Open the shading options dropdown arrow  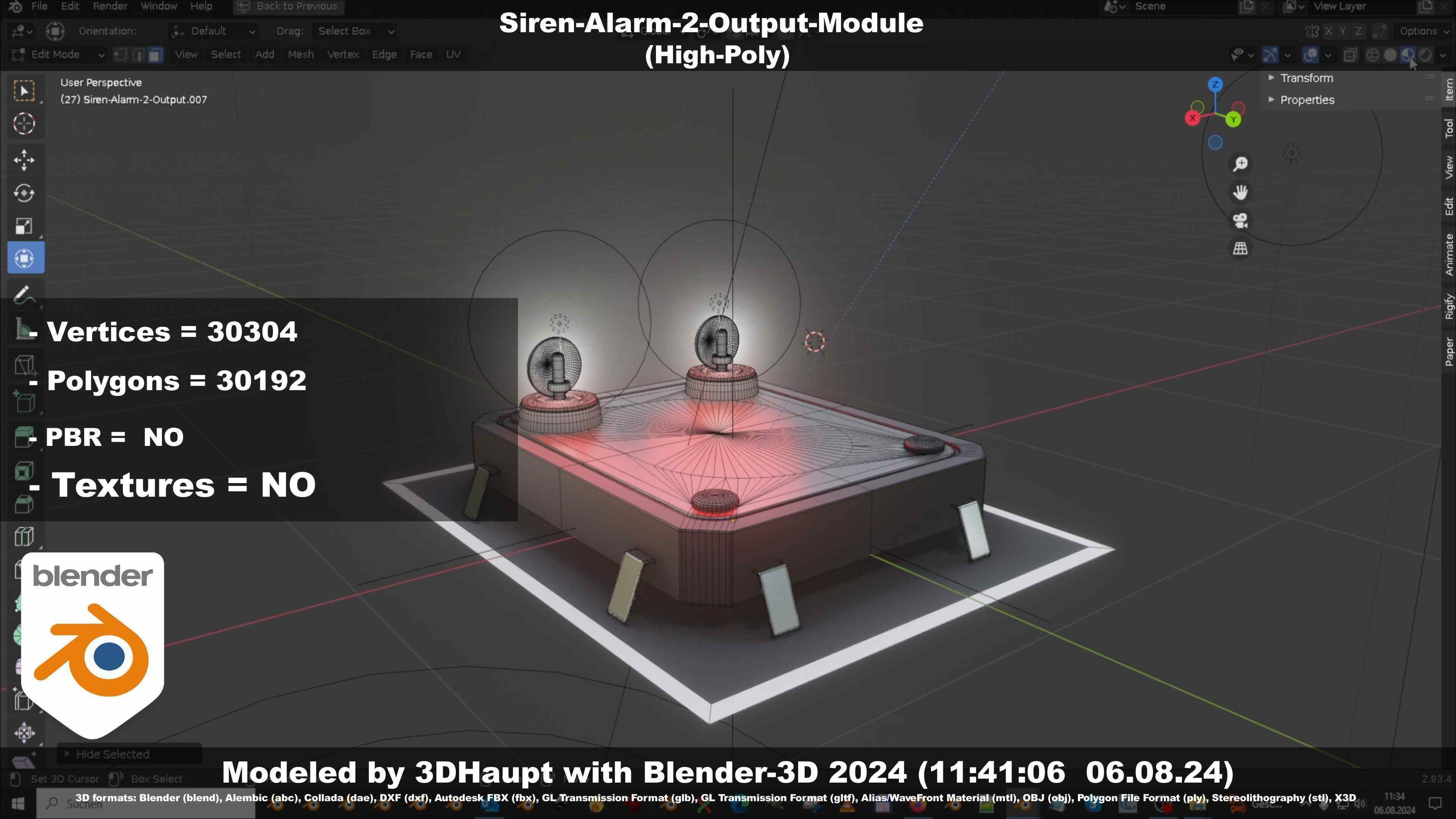pos(1443,55)
